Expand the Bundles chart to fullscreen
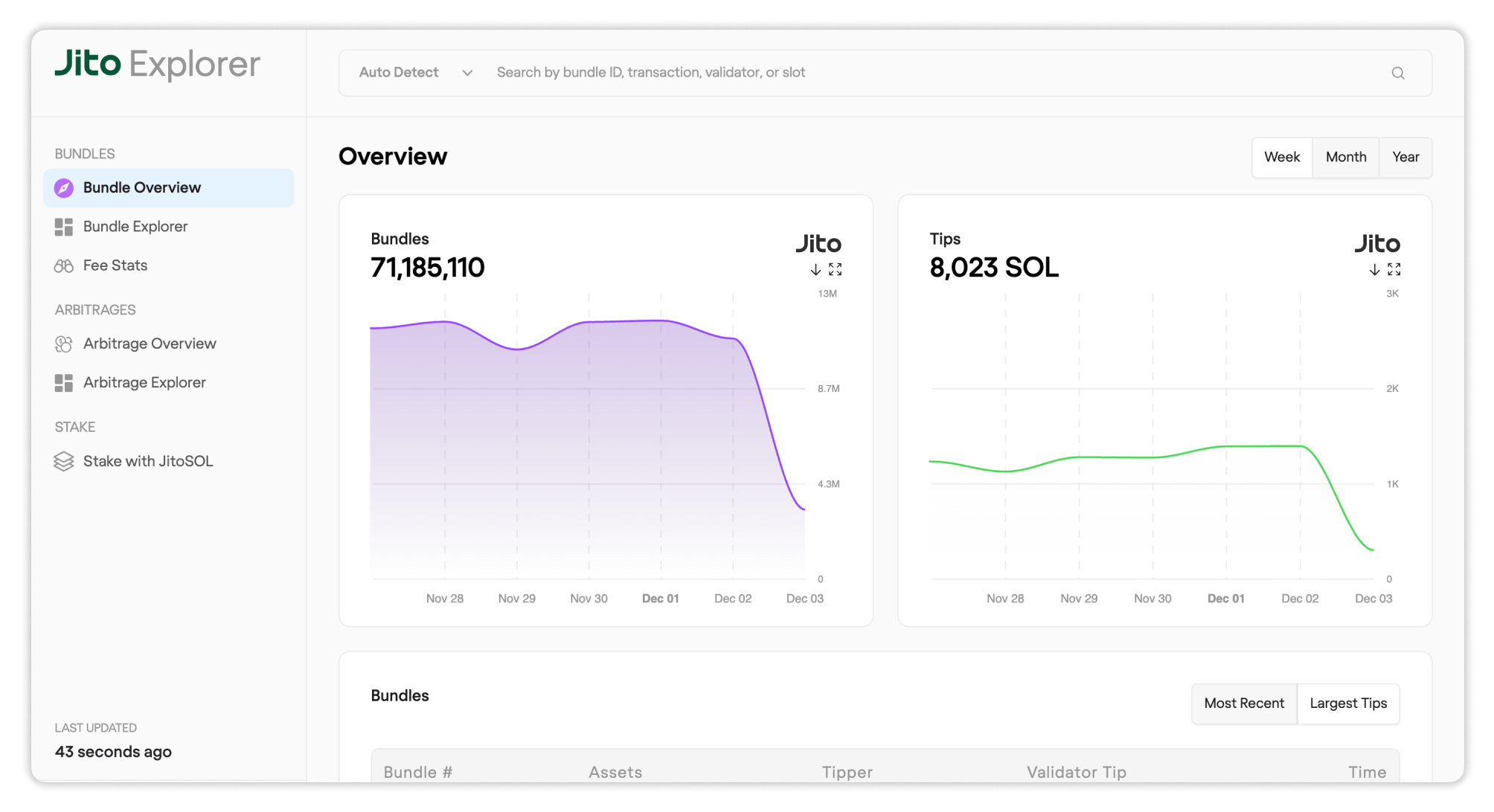1494x812 pixels. pos(836,269)
